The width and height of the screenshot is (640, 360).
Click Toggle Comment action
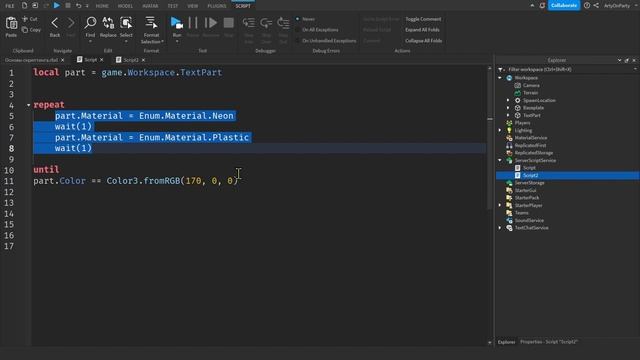(423, 19)
